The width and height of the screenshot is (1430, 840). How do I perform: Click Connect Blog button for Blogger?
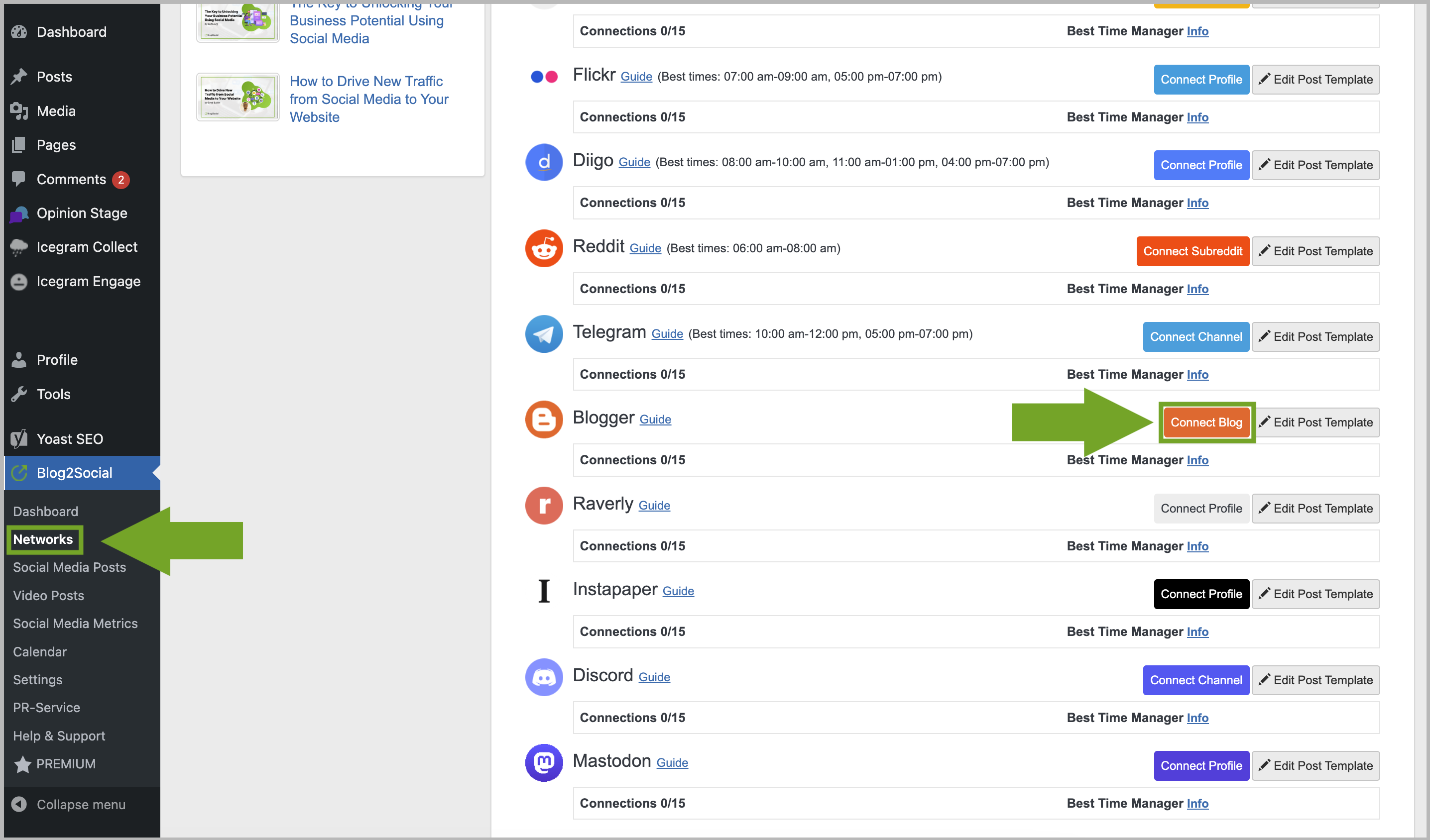click(1206, 422)
